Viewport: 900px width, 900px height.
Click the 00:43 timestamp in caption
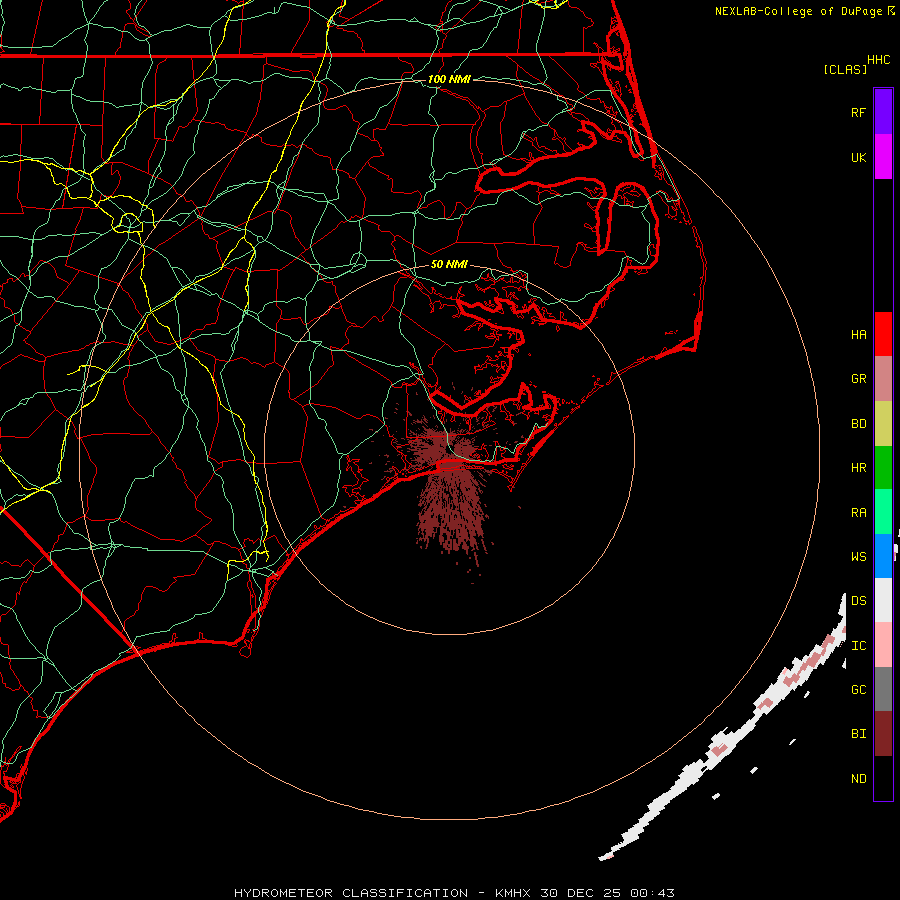[x=652, y=893]
